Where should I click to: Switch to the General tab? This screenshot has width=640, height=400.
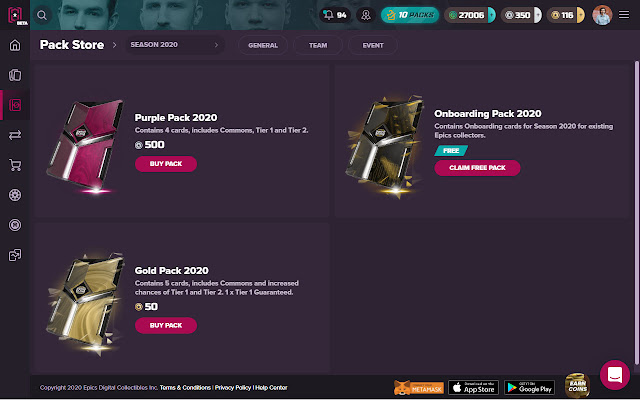click(x=263, y=45)
